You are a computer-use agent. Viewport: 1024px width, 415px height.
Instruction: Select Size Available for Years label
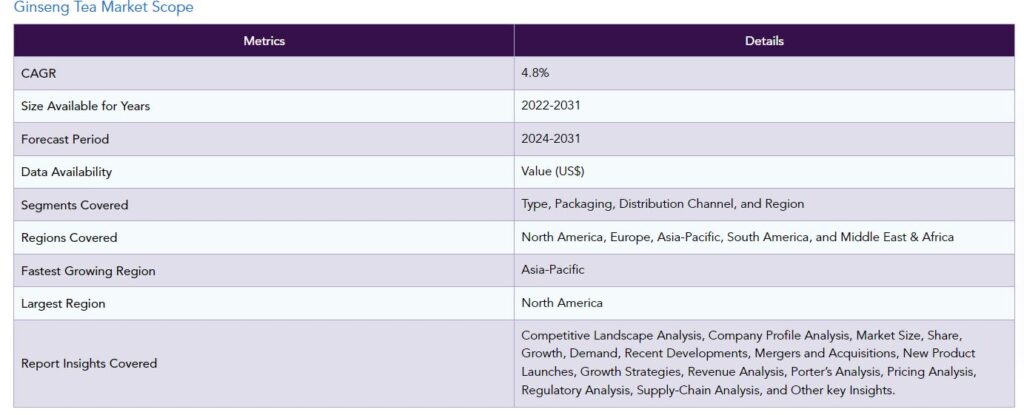click(86, 106)
